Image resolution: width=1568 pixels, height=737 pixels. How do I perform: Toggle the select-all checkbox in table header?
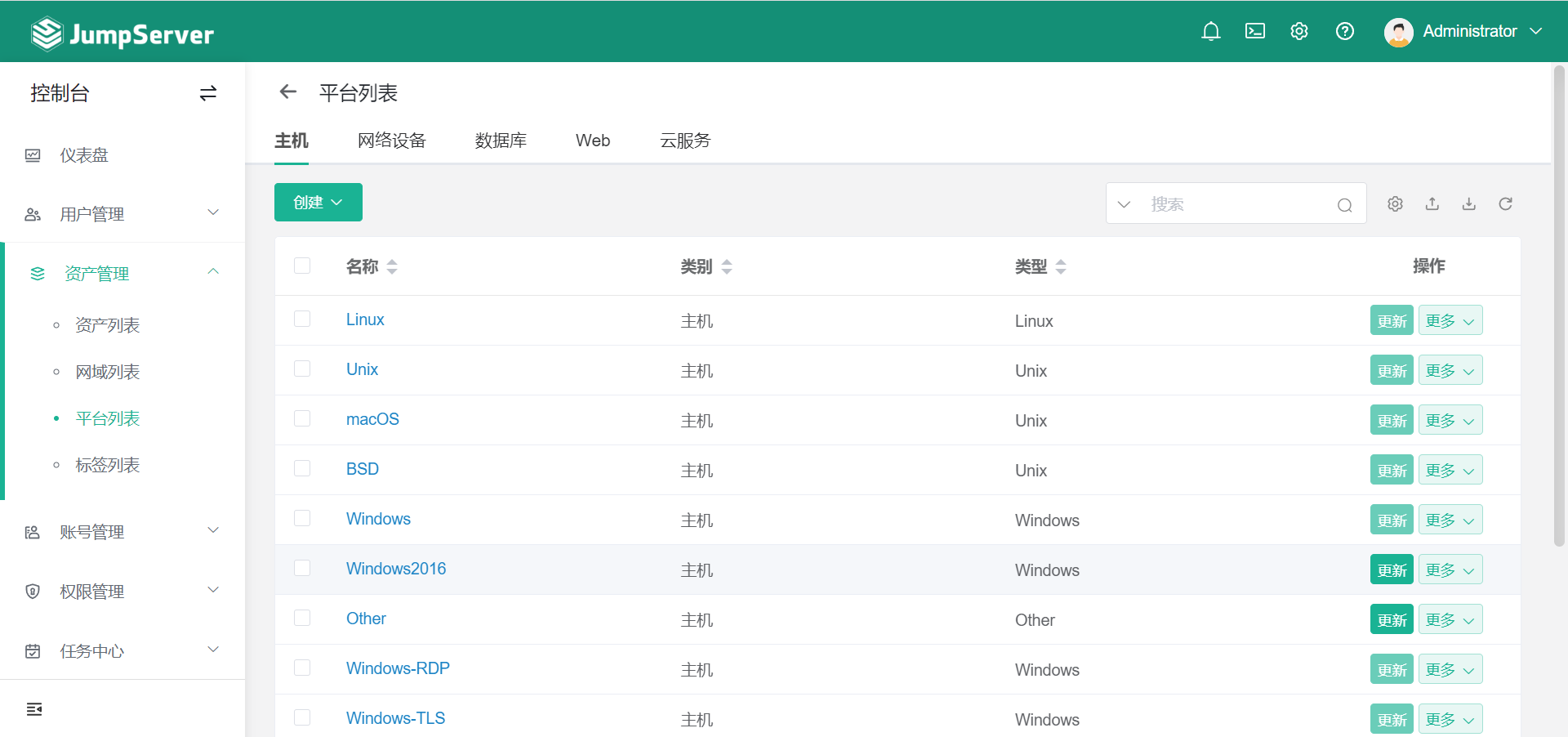302,266
